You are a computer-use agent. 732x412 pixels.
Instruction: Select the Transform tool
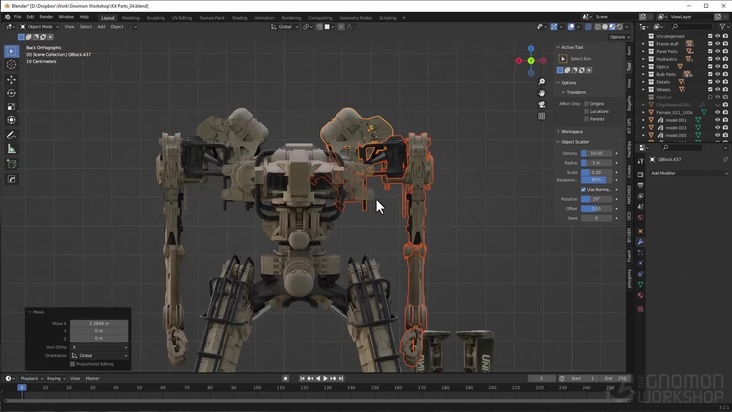point(12,120)
